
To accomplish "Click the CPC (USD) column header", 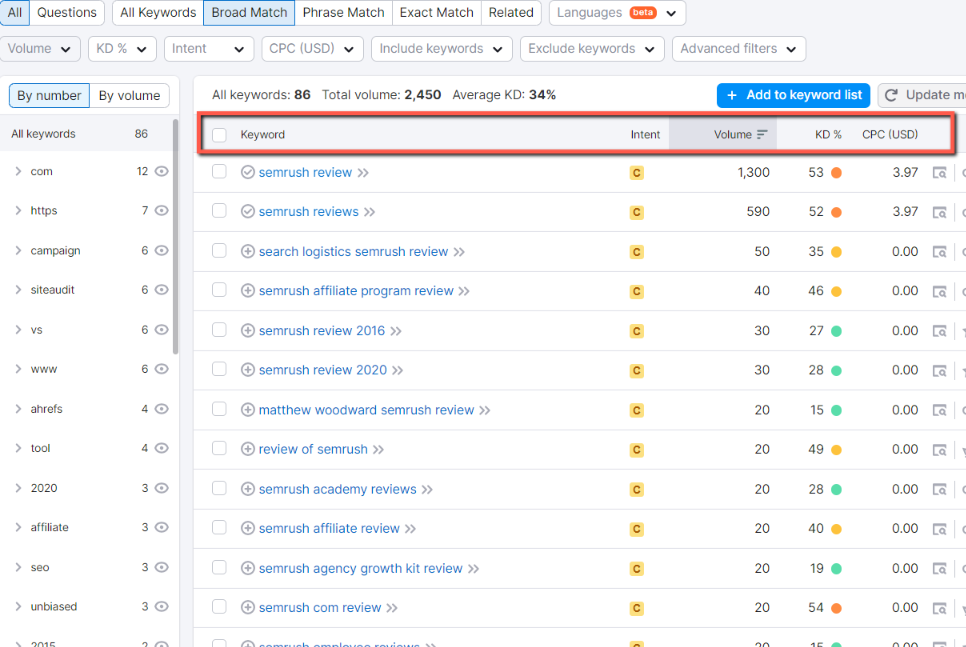I will pos(890,134).
